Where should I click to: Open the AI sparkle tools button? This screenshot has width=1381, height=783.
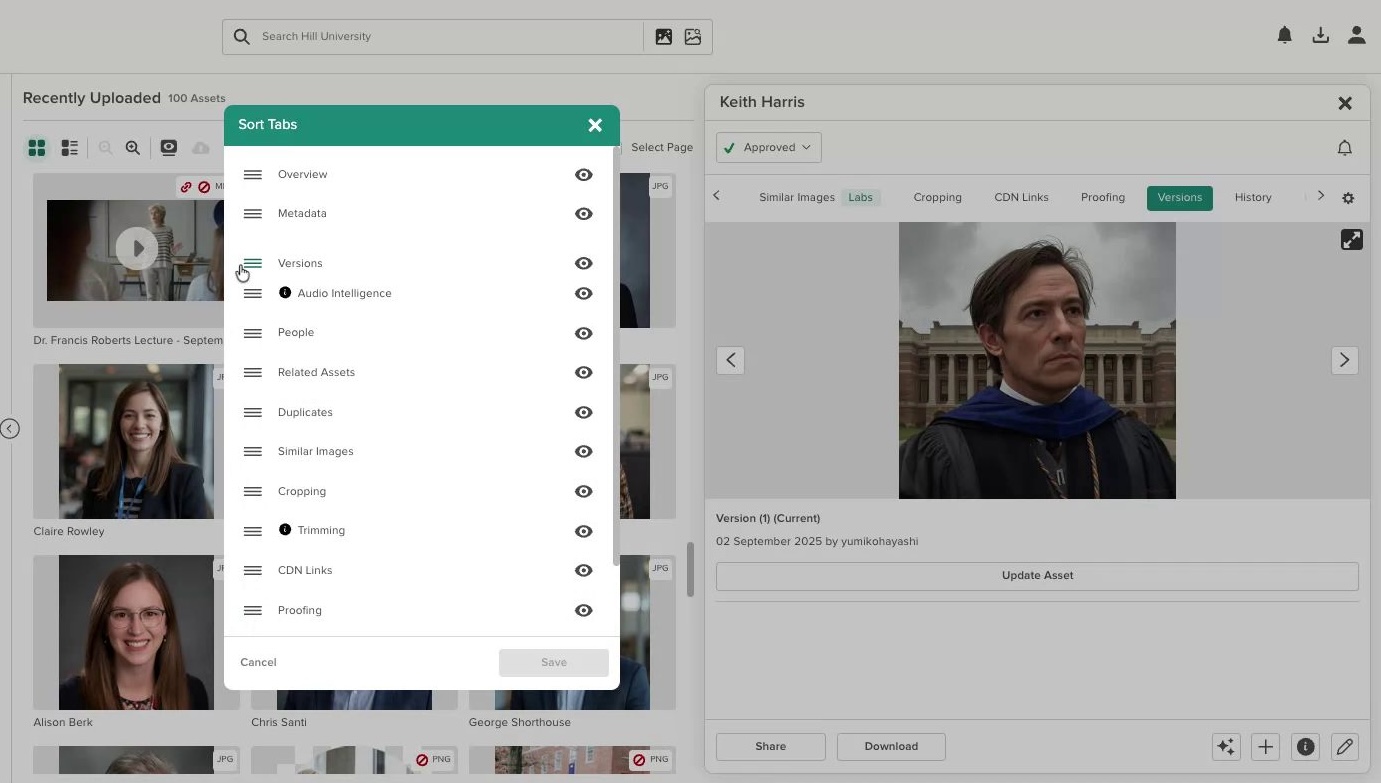click(x=1226, y=747)
